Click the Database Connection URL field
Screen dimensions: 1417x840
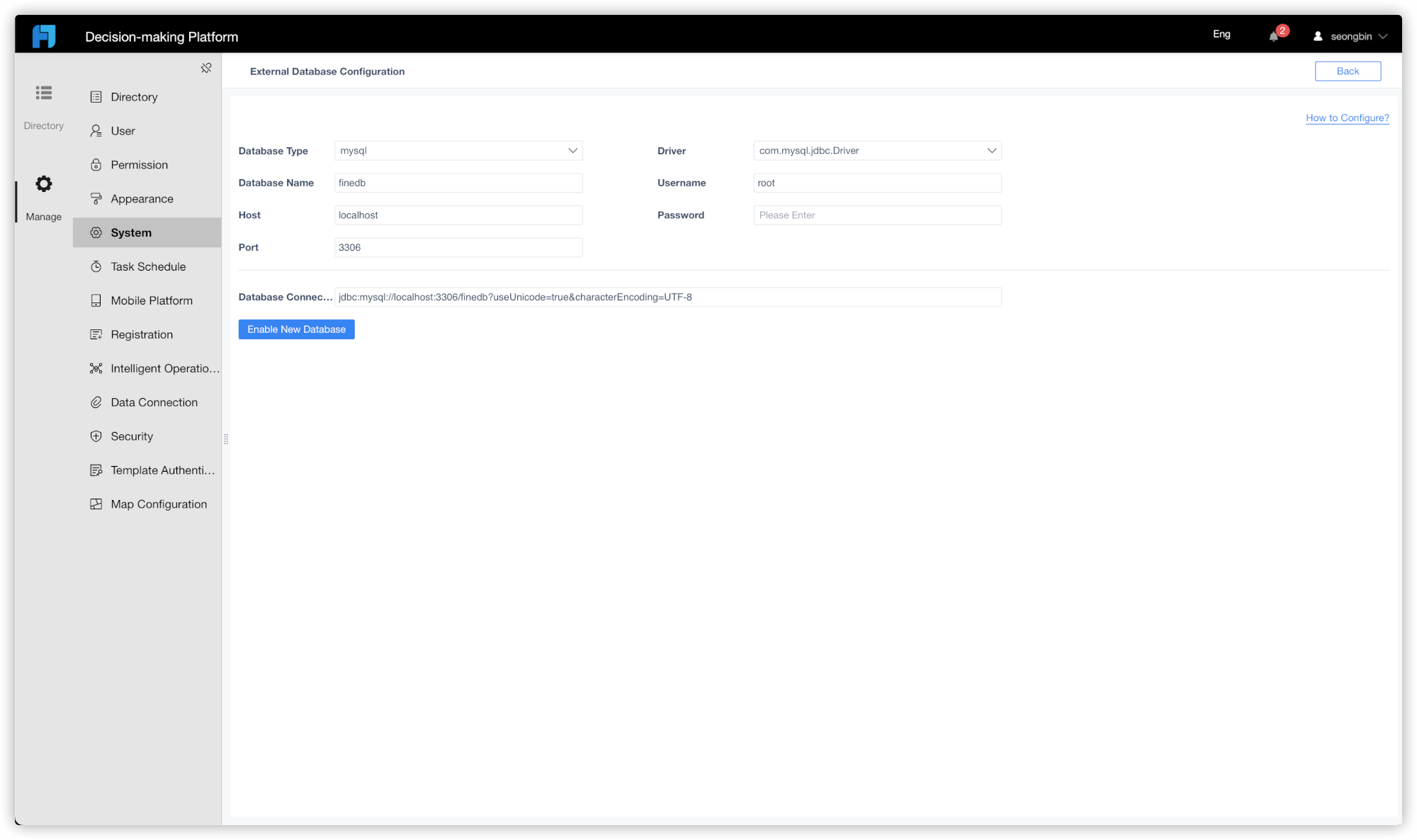668,297
